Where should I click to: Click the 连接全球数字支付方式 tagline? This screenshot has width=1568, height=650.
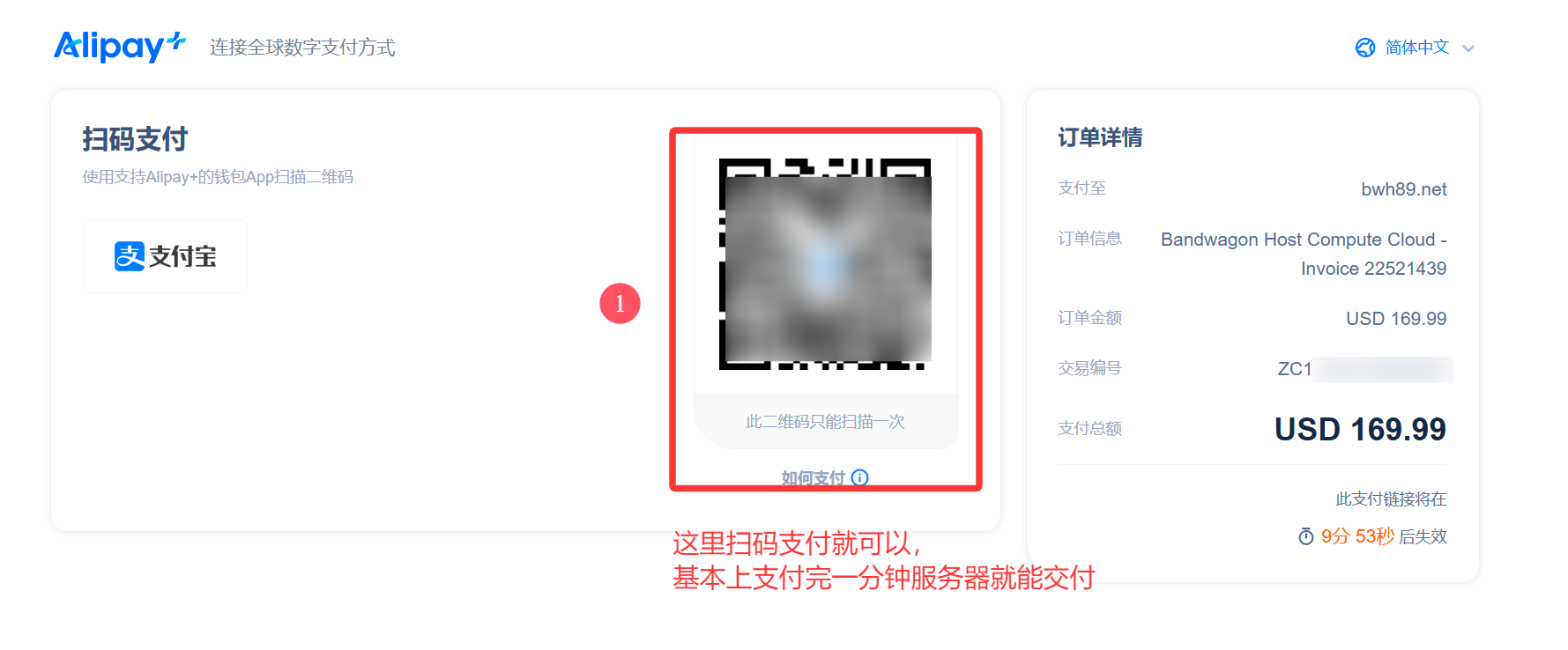[x=302, y=48]
